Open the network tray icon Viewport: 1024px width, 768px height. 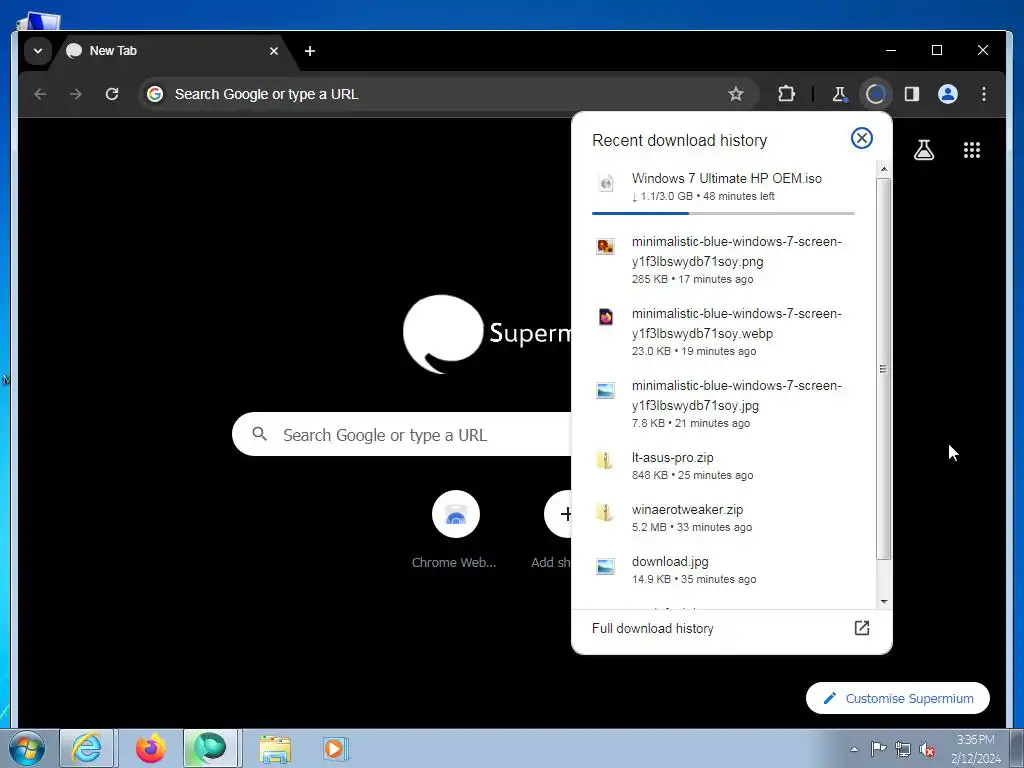click(x=903, y=749)
